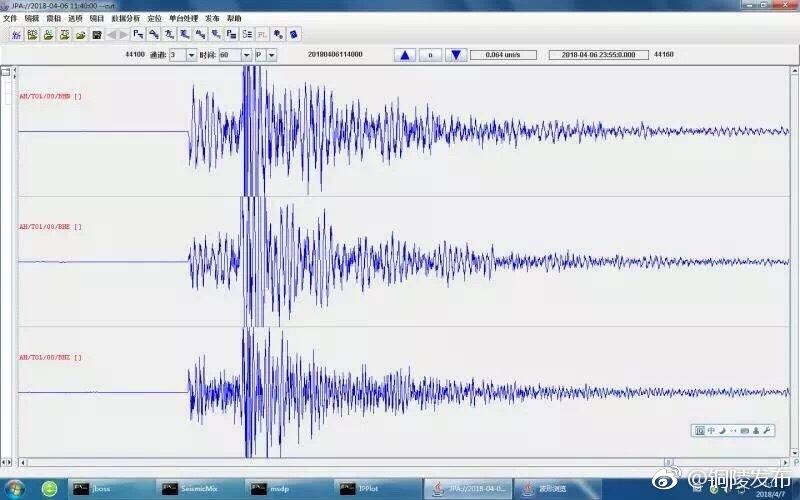Click the horizontal scrollbar thumb

coord(668,462)
